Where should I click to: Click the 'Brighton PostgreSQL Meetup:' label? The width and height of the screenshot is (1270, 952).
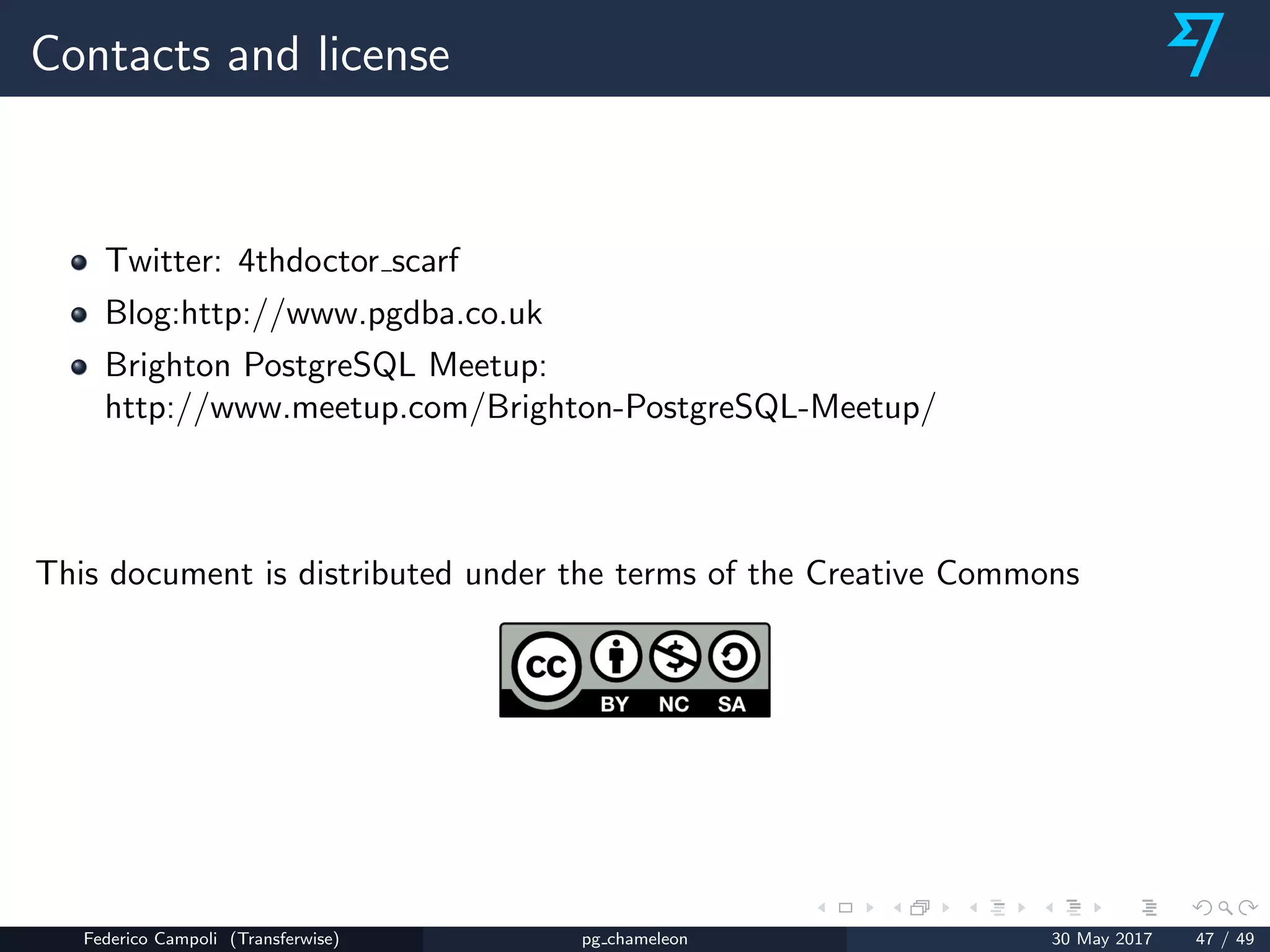click(326, 365)
